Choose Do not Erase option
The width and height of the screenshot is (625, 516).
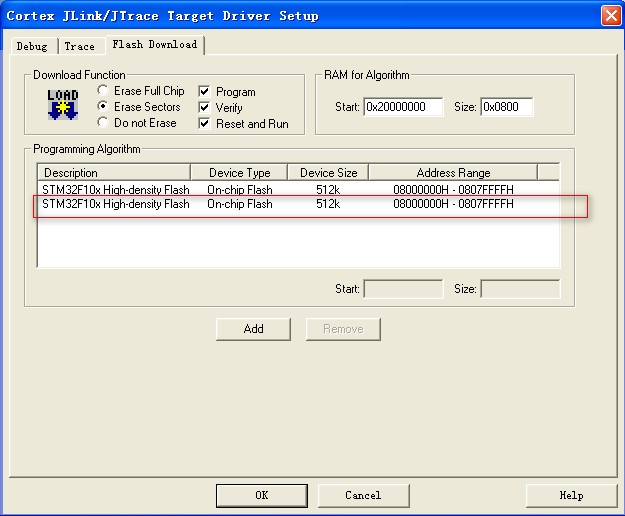[x=103, y=123]
